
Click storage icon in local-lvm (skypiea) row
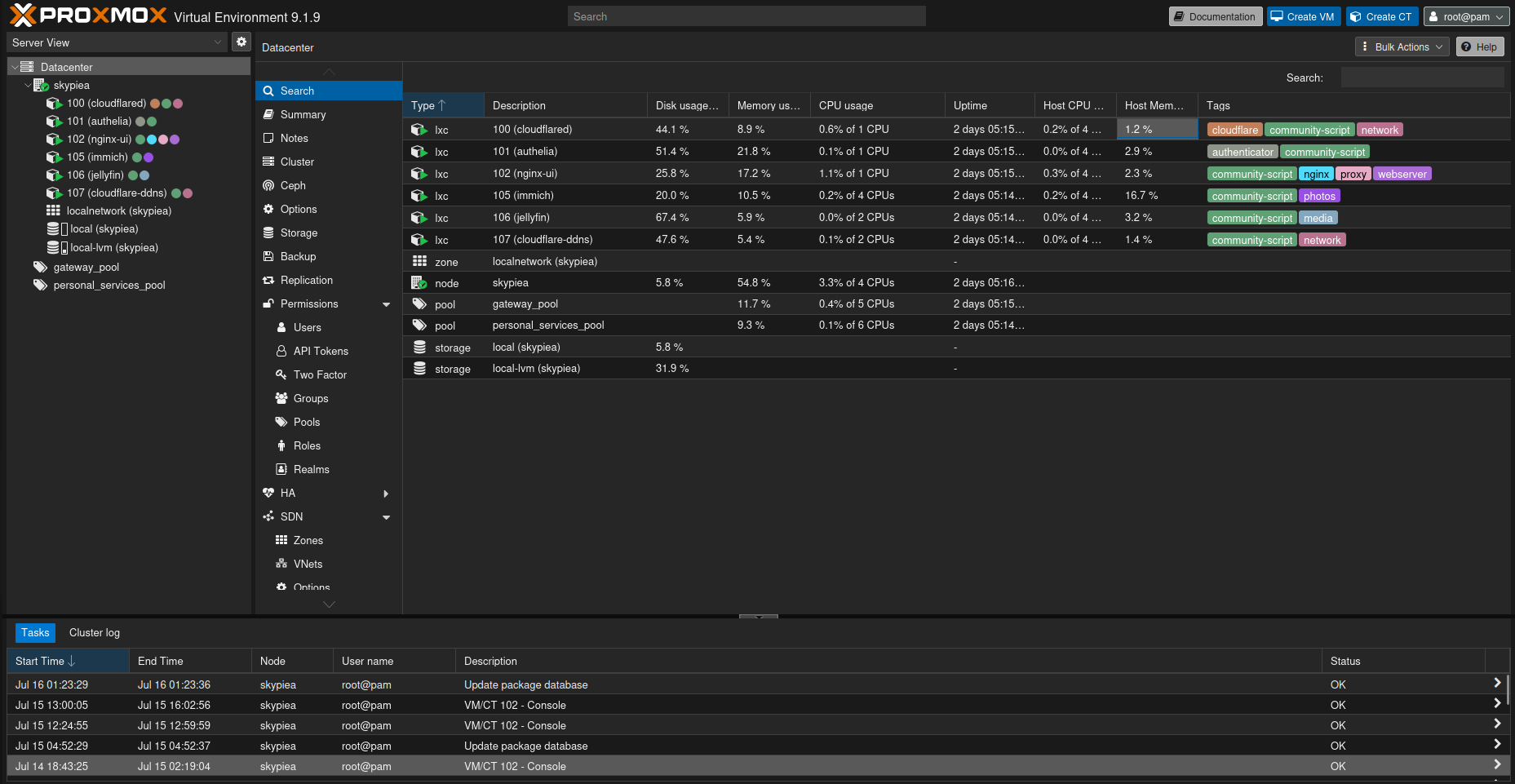(419, 369)
